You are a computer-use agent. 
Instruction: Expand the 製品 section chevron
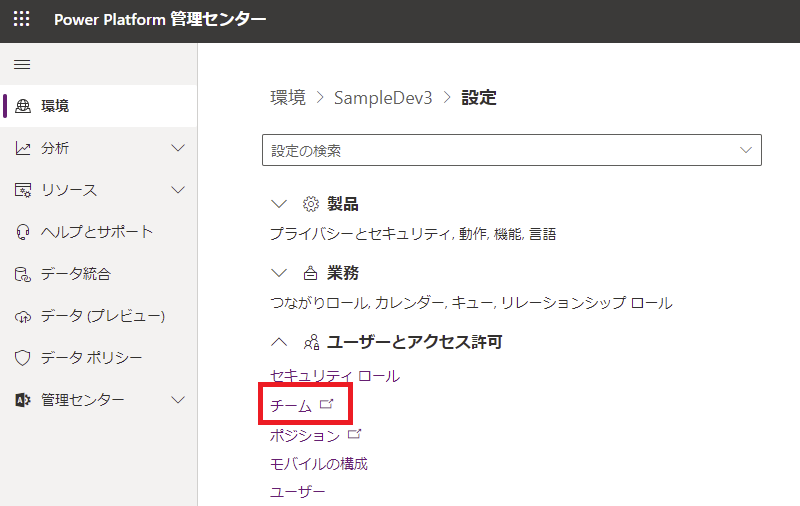279,204
